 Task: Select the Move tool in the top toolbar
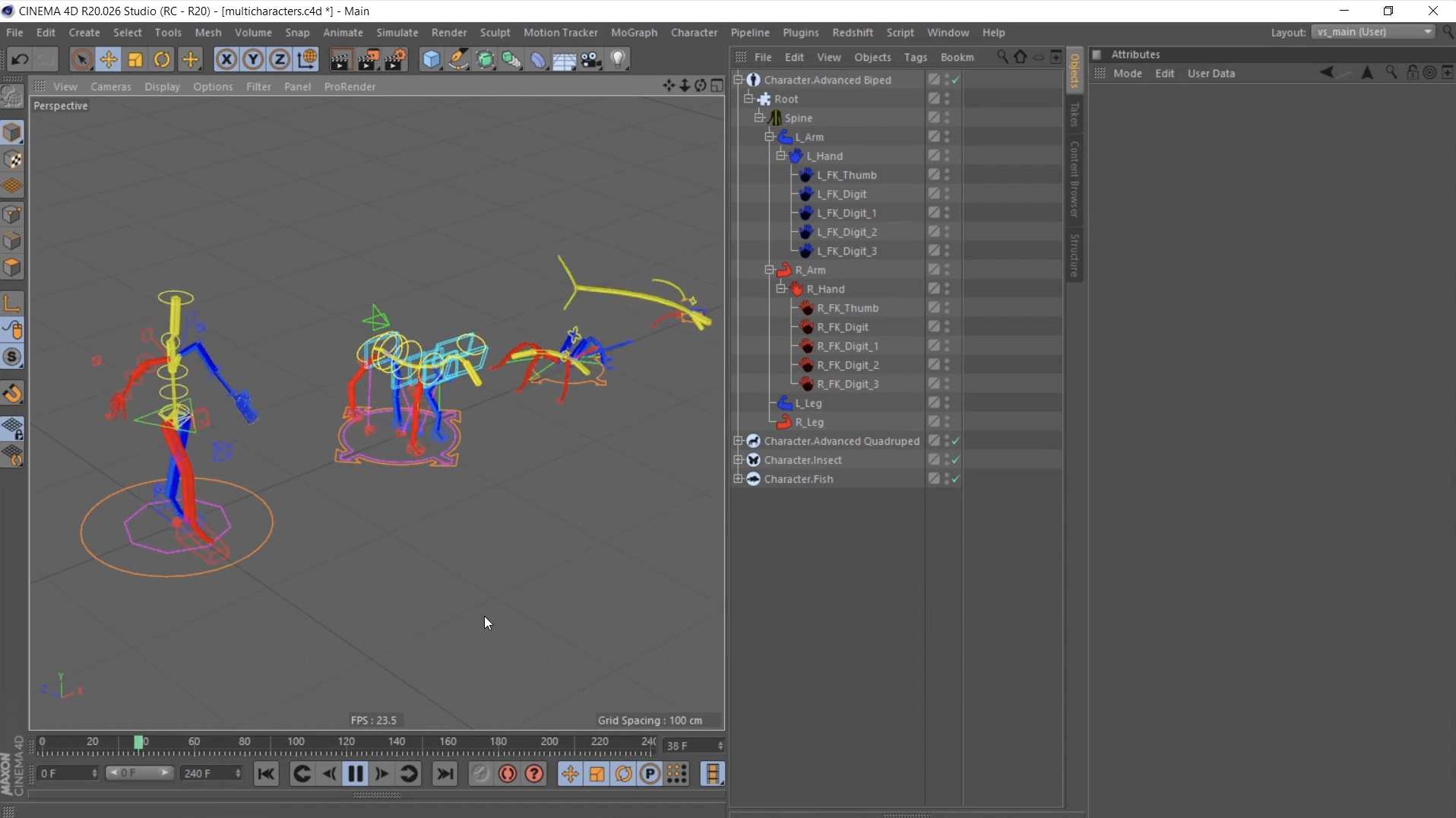[x=109, y=59]
